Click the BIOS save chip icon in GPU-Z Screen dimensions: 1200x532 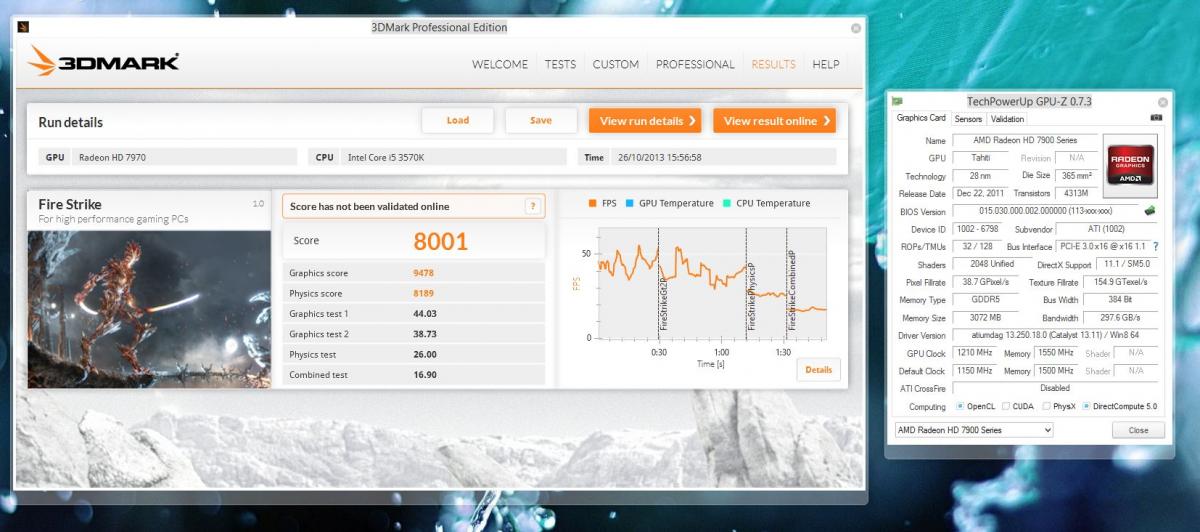point(1150,211)
